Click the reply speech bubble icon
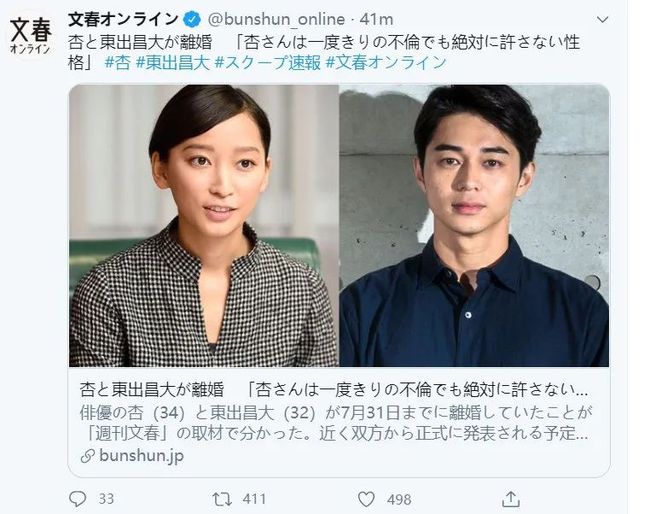 click(x=77, y=499)
